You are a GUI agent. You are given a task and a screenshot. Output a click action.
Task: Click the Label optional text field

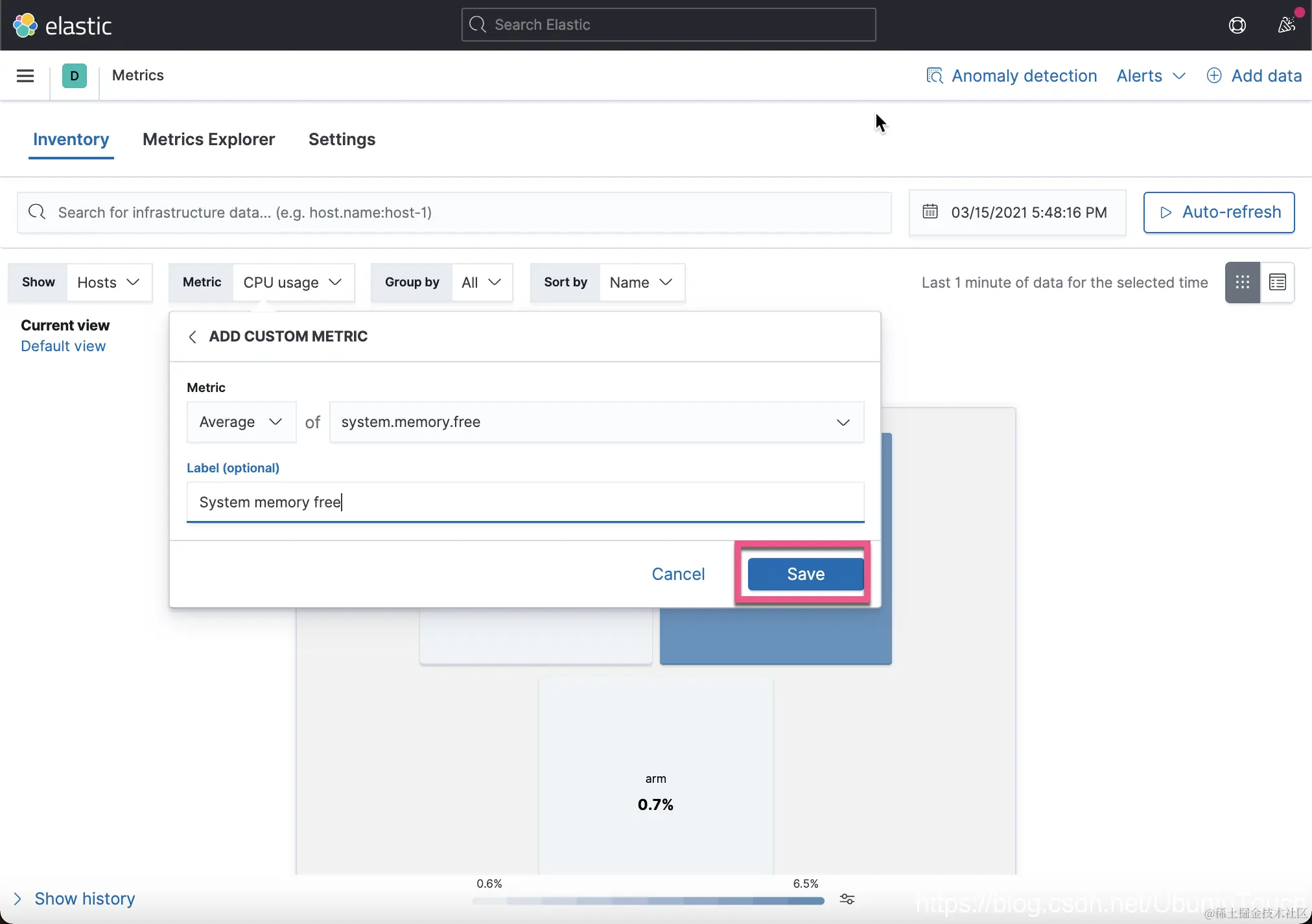[x=525, y=502]
